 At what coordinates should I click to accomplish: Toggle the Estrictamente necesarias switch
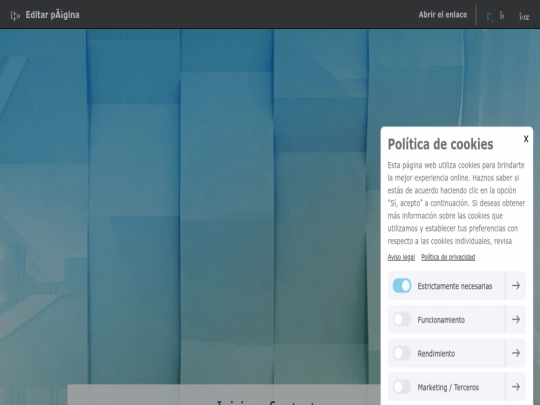402,285
